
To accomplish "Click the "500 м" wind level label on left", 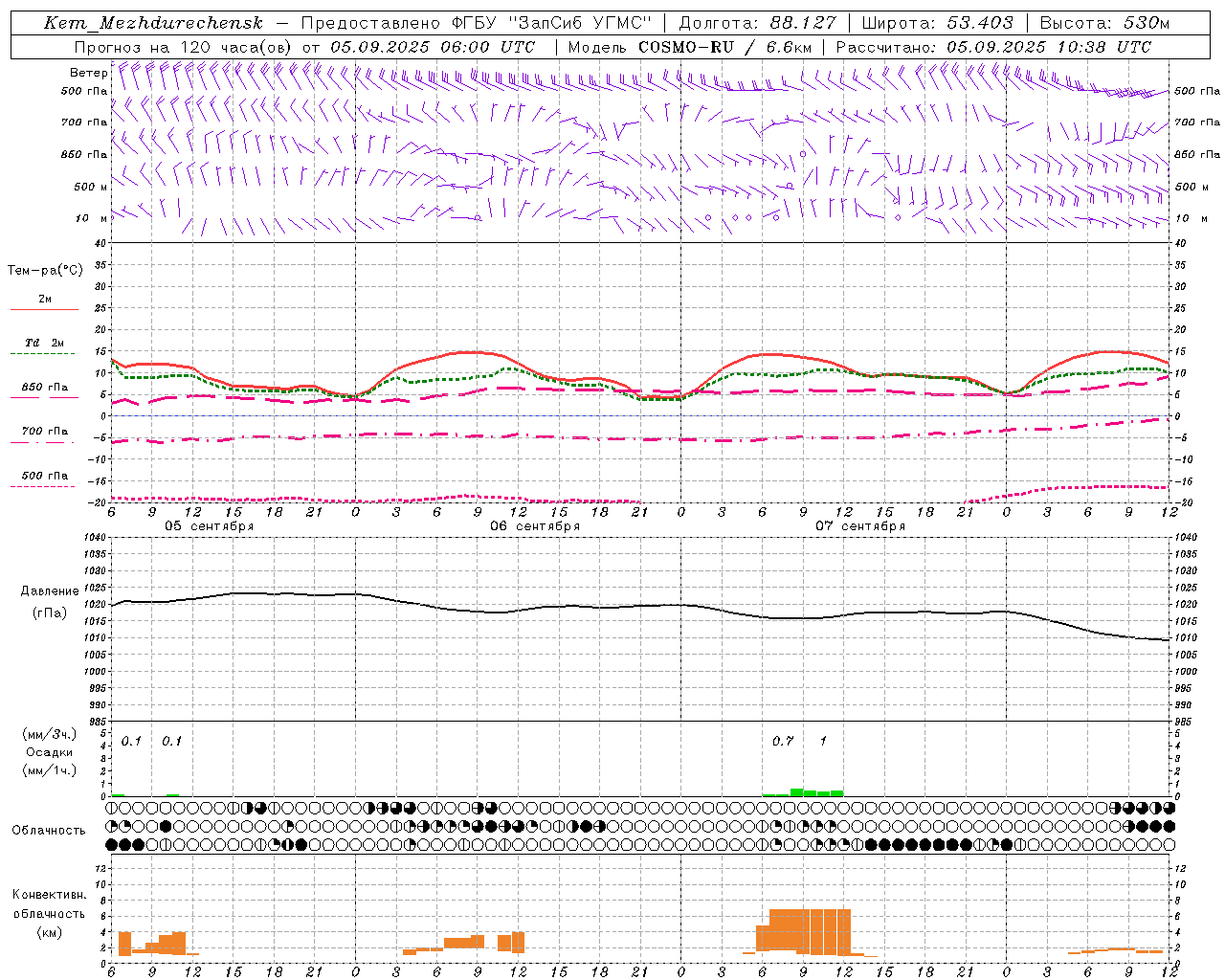I will click(x=91, y=187).
